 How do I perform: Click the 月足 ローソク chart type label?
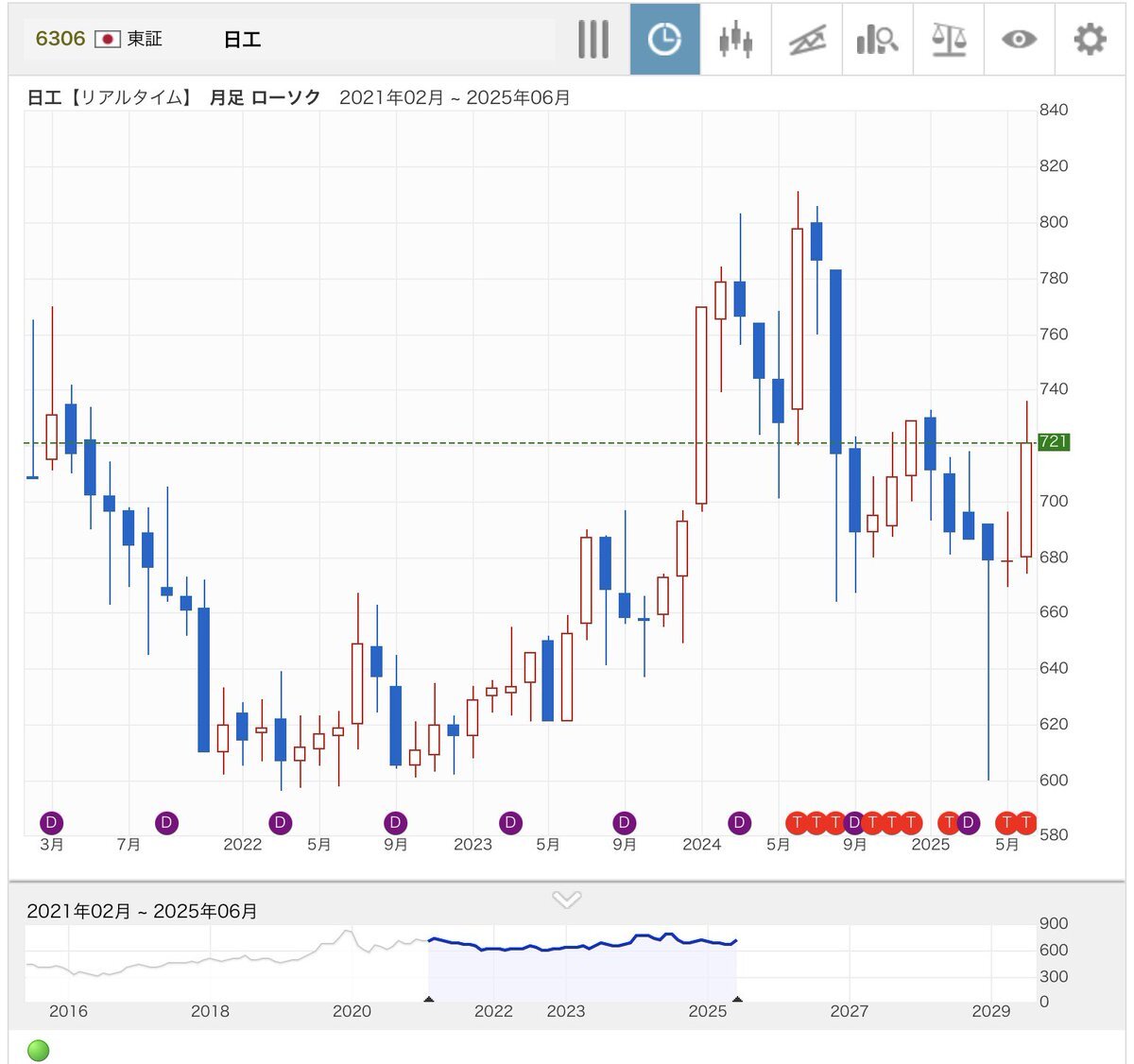coord(265,97)
